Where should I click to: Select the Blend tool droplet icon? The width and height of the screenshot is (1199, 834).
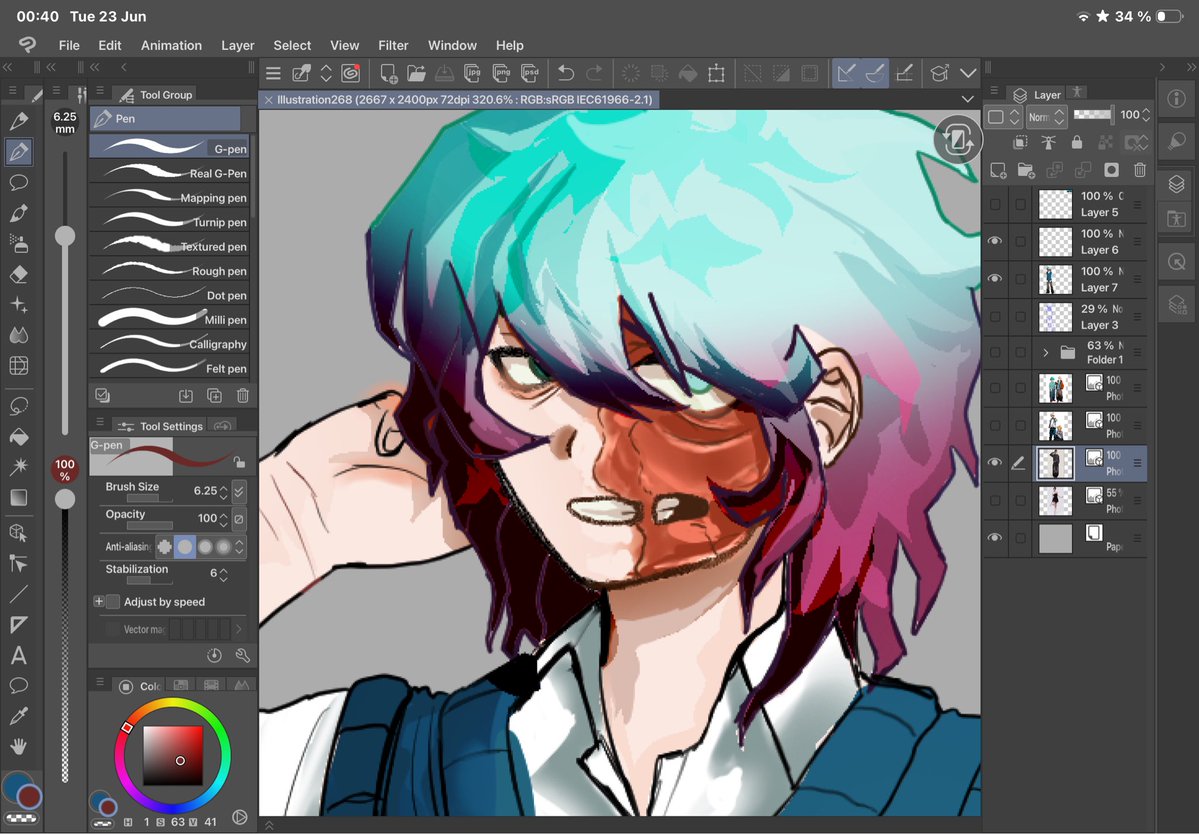(19, 335)
